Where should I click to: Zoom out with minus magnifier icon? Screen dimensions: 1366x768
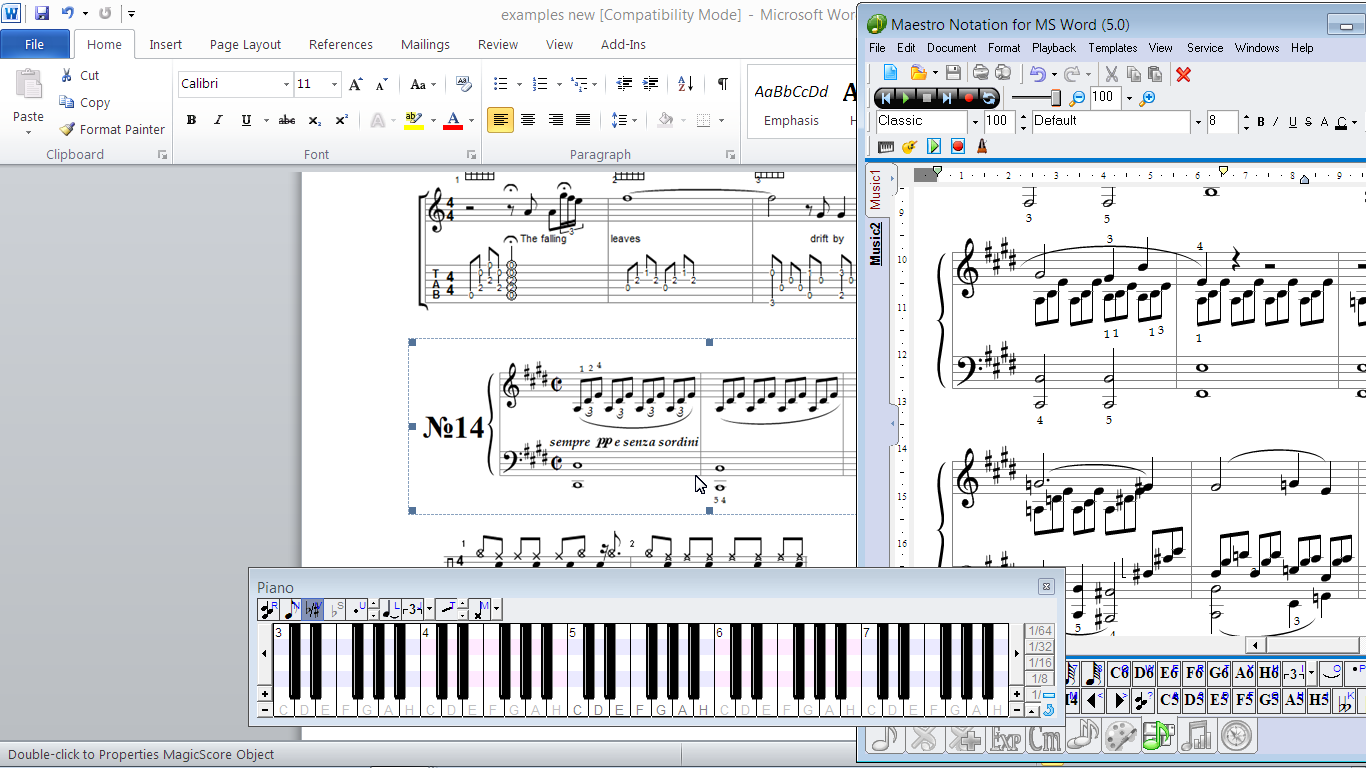click(1077, 98)
